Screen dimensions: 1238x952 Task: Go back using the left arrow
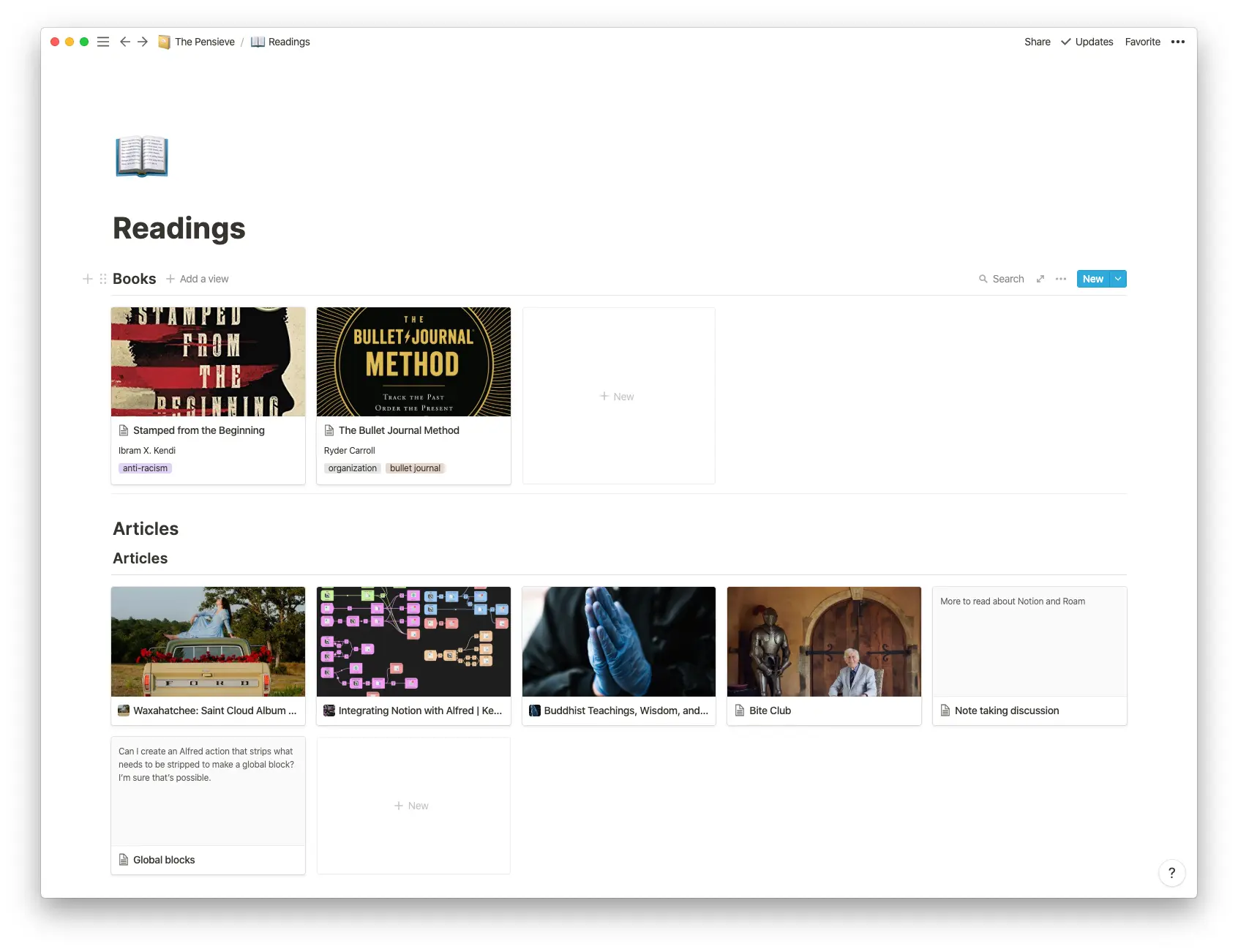(x=125, y=42)
